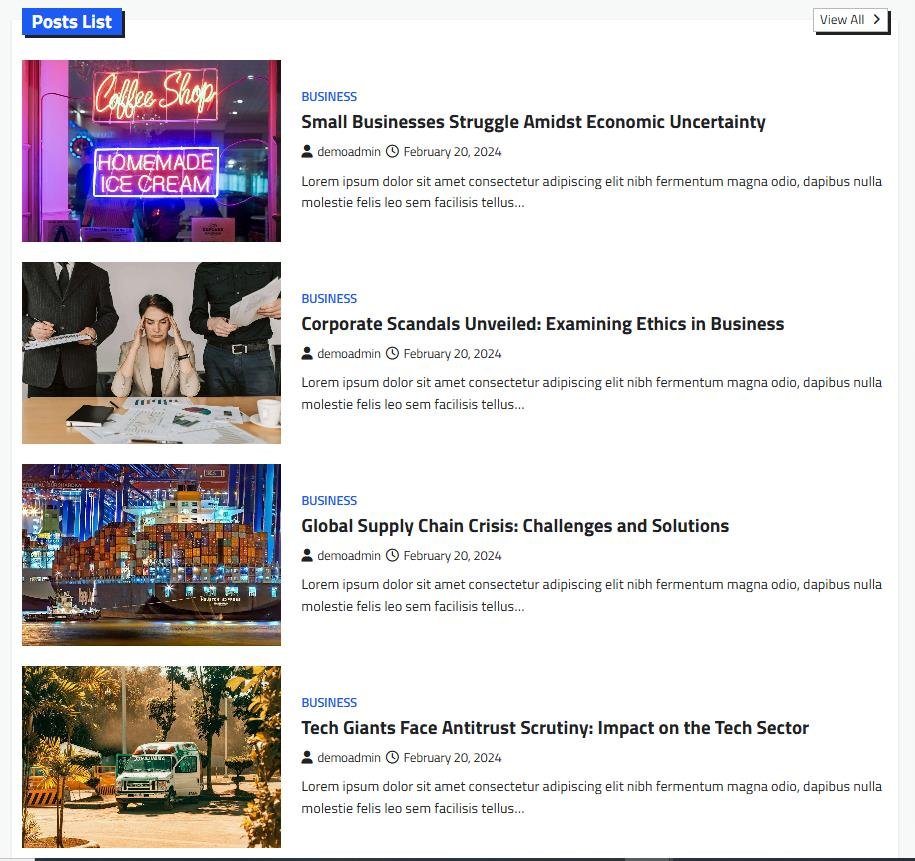The height and width of the screenshot is (861, 915).
Task: Open Global Supply Chain Crisis article title
Action: [x=515, y=526]
